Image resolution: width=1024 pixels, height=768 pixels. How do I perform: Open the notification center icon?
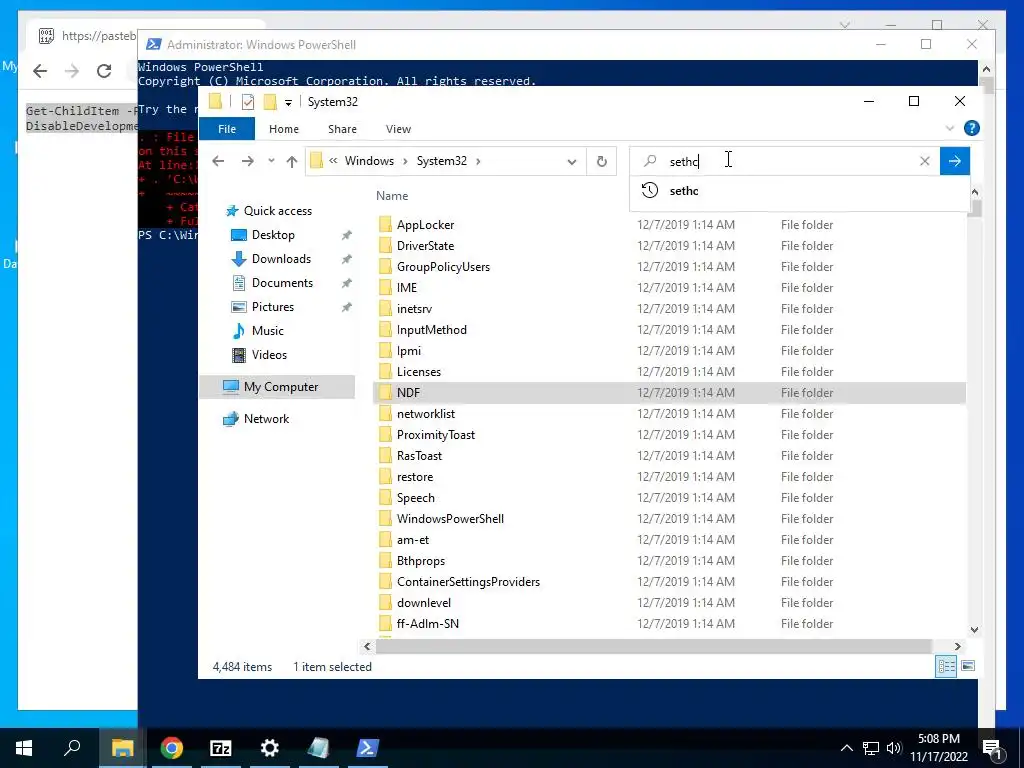pos(991,748)
